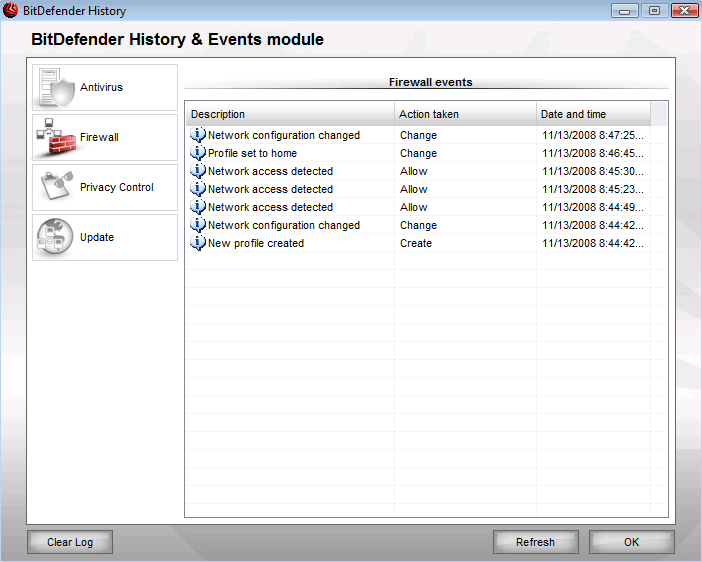Open the Privacy Control section
Image resolution: width=702 pixels, height=562 pixels.
(105, 187)
